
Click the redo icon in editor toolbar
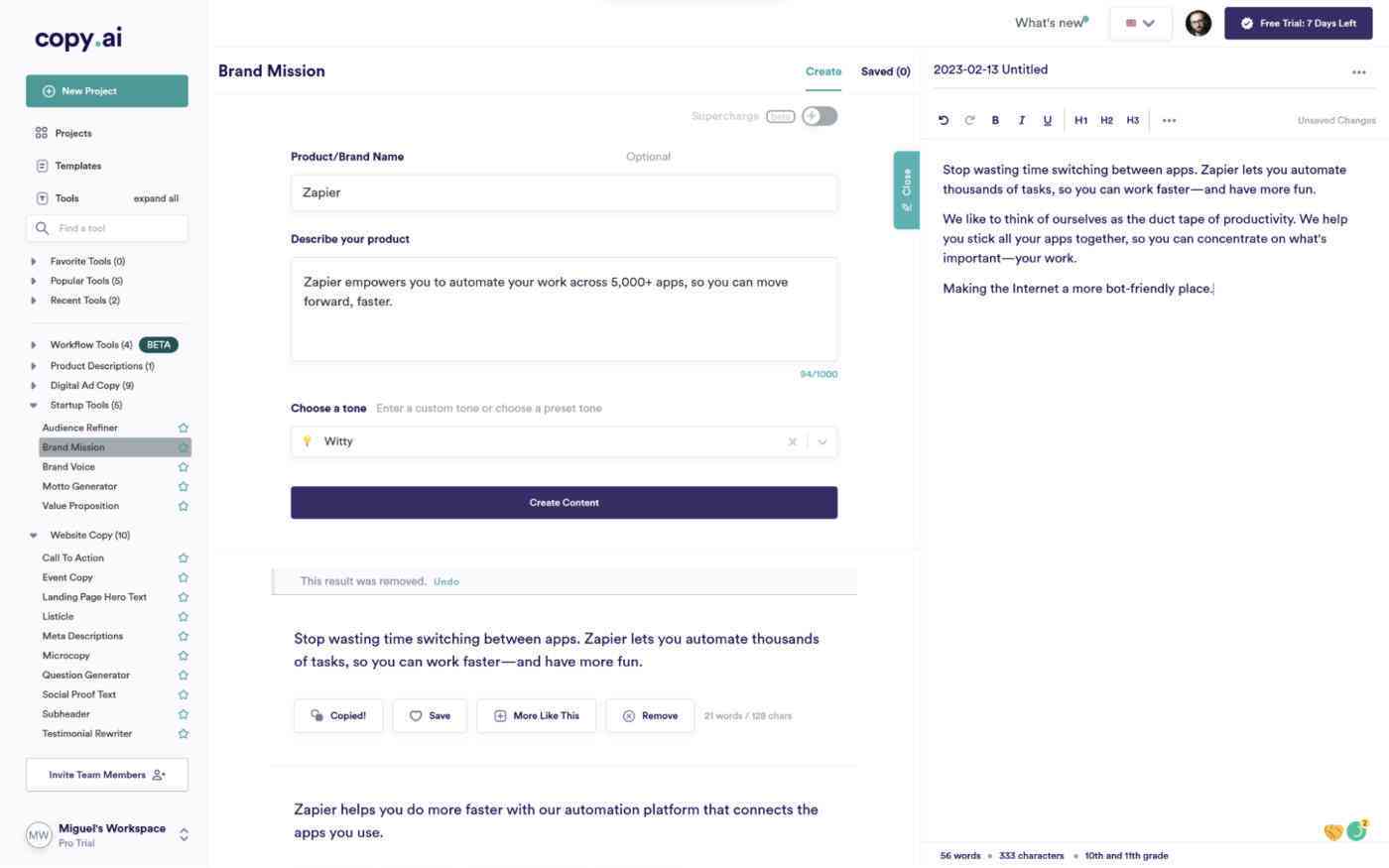969,120
